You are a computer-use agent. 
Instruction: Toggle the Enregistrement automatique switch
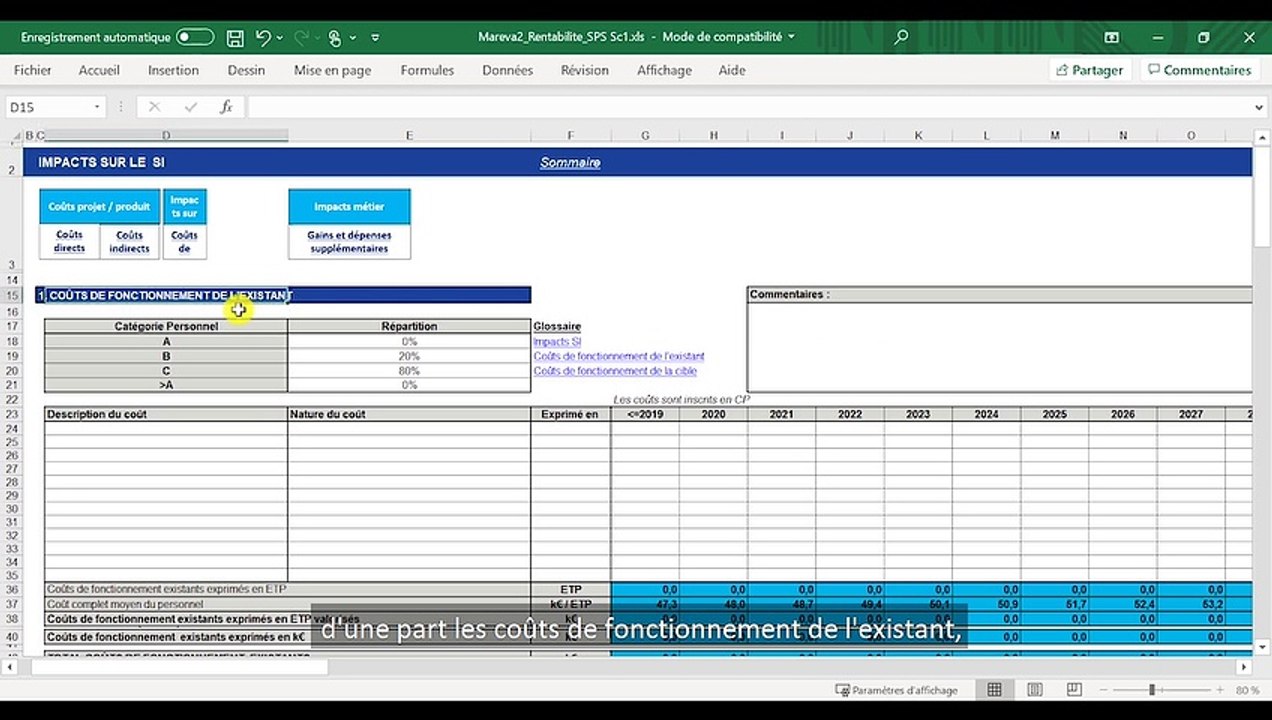195,37
